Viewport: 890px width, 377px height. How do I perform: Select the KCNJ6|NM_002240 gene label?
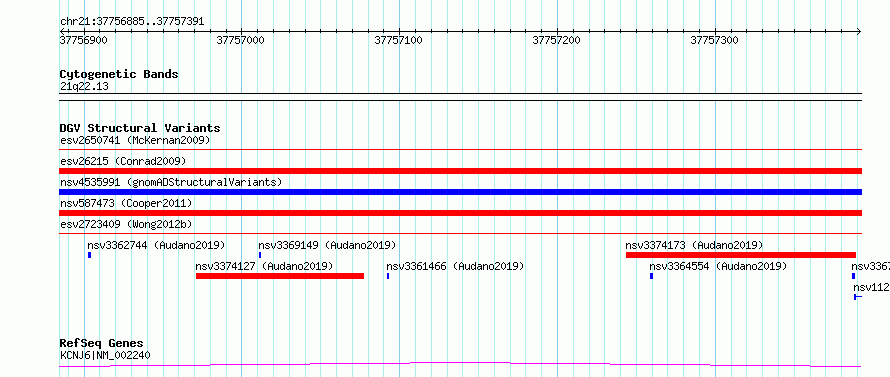pyautogui.click(x=105, y=355)
